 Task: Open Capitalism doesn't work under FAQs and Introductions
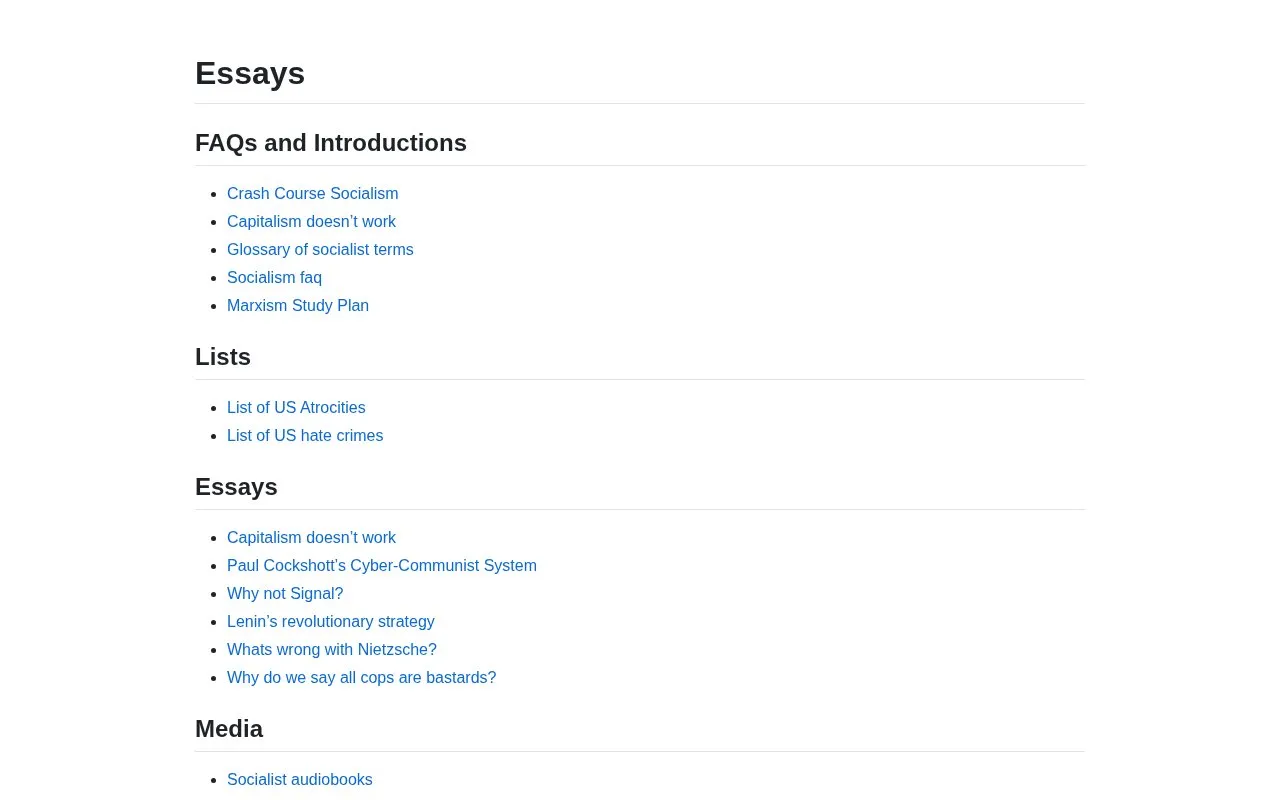pos(311,222)
